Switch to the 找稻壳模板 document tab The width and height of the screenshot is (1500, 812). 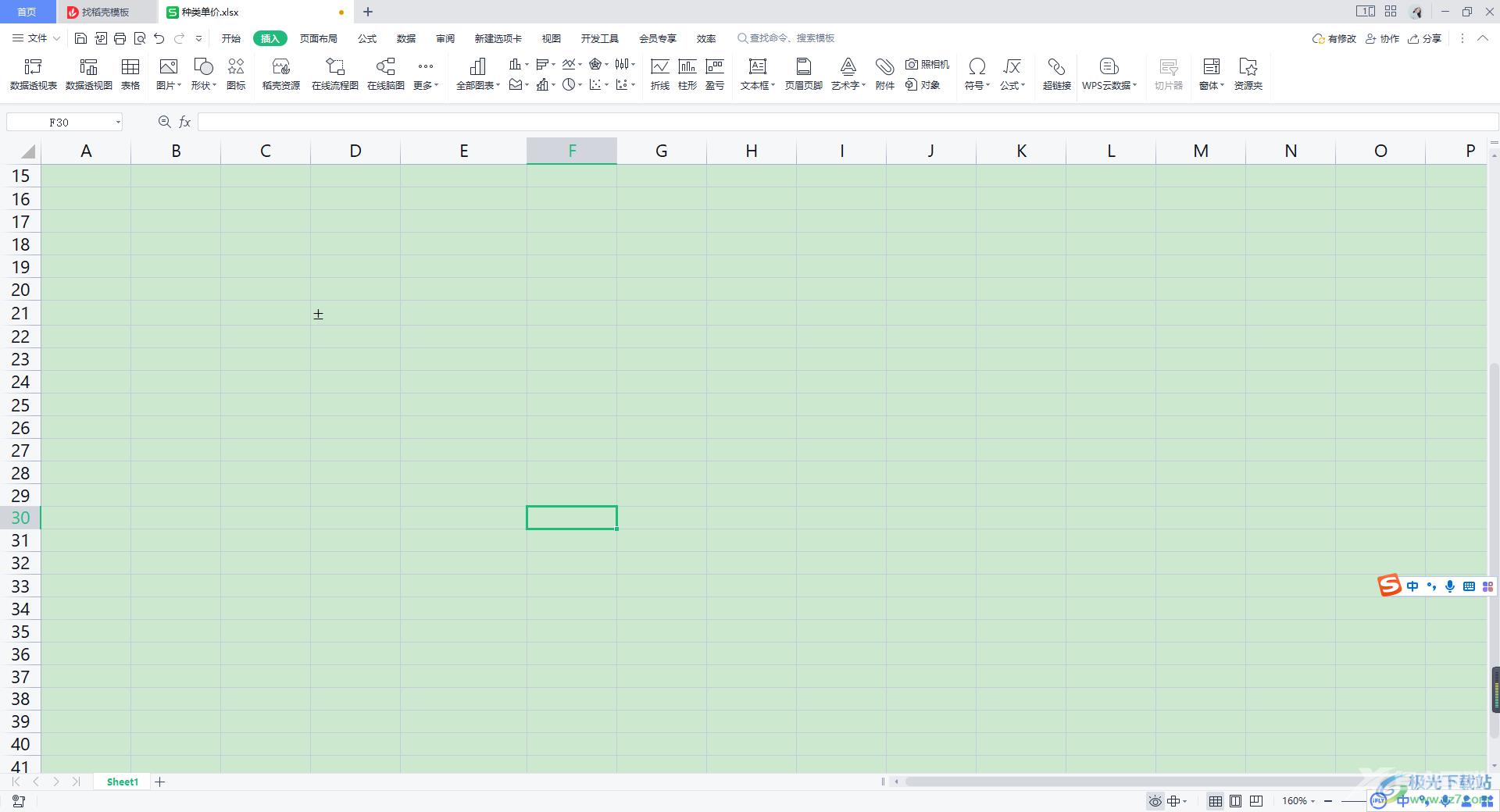[x=106, y=12]
